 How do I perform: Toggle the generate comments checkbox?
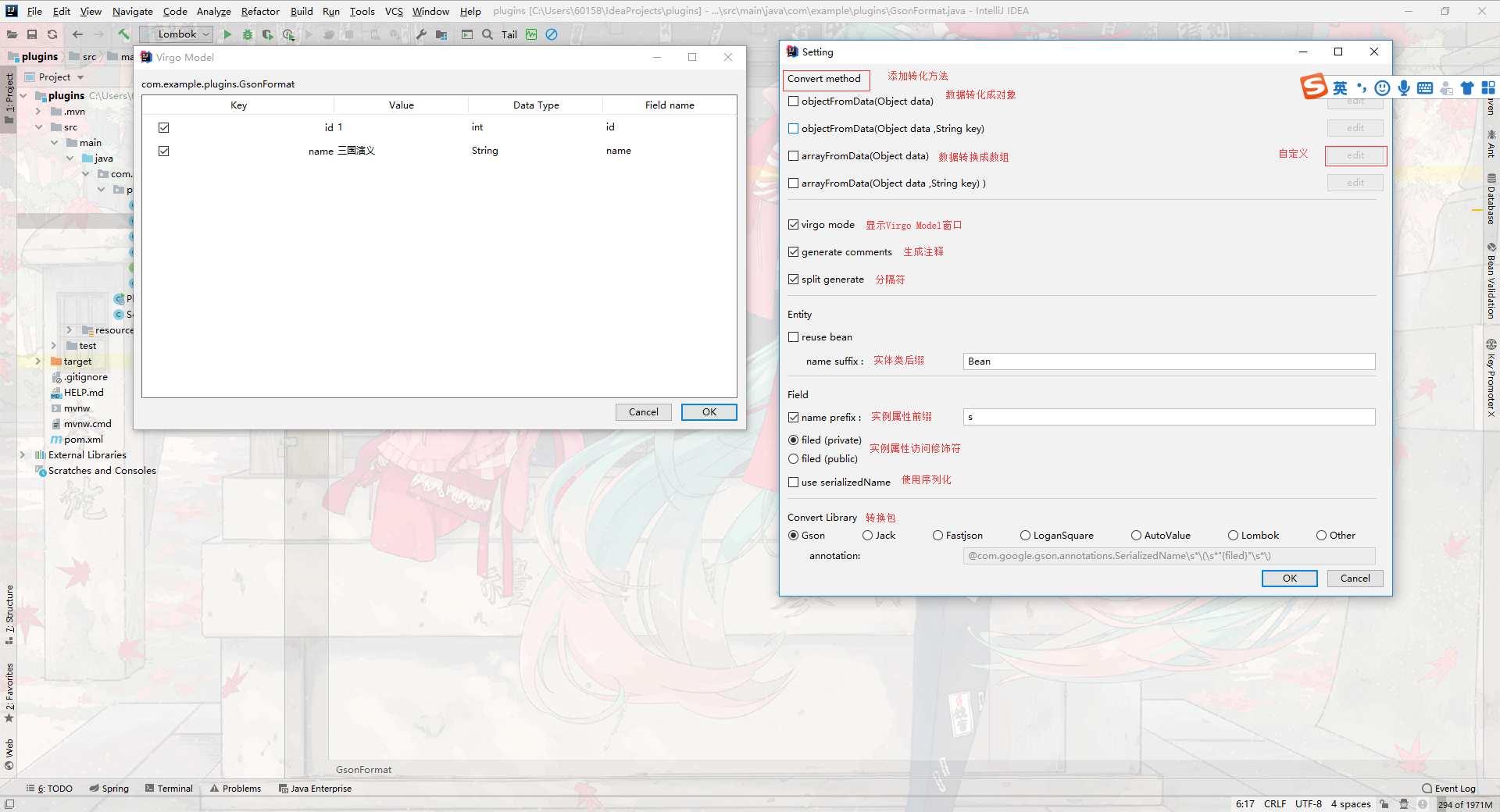[793, 252]
